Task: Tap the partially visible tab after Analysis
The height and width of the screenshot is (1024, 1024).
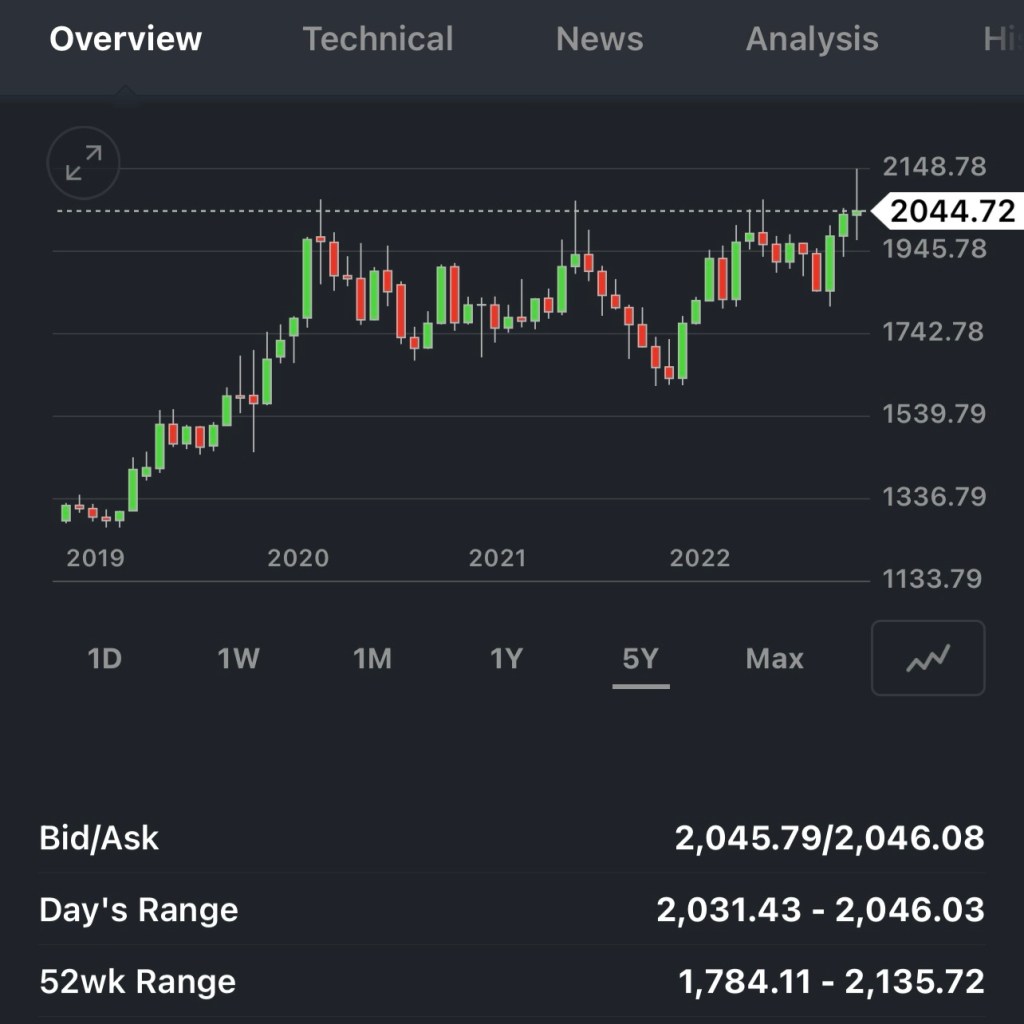Action: pyautogui.click(x=1000, y=39)
